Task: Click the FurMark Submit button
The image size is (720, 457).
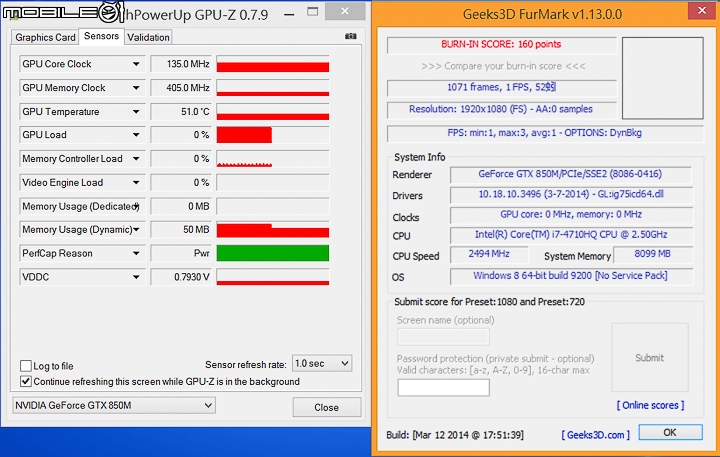Action: tap(649, 357)
